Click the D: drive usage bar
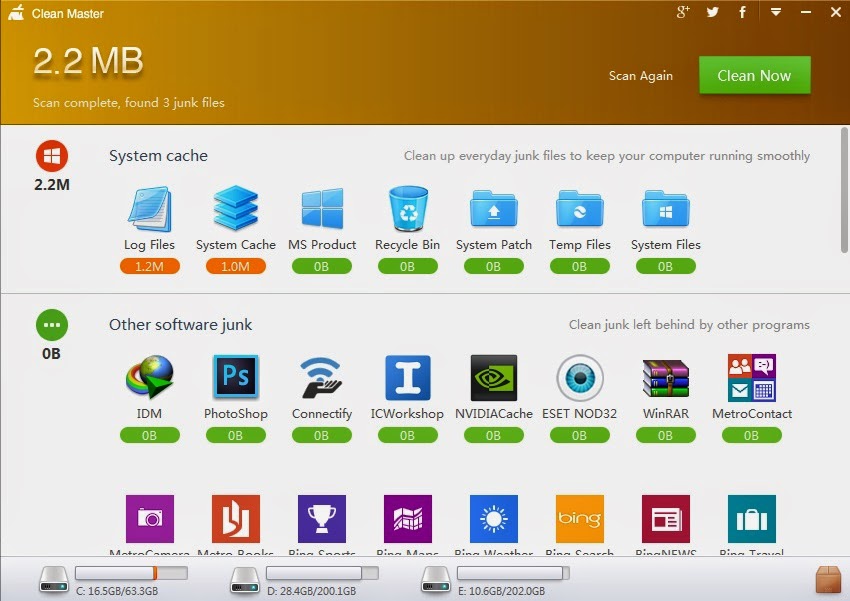The height and width of the screenshot is (601, 850). 322,573
